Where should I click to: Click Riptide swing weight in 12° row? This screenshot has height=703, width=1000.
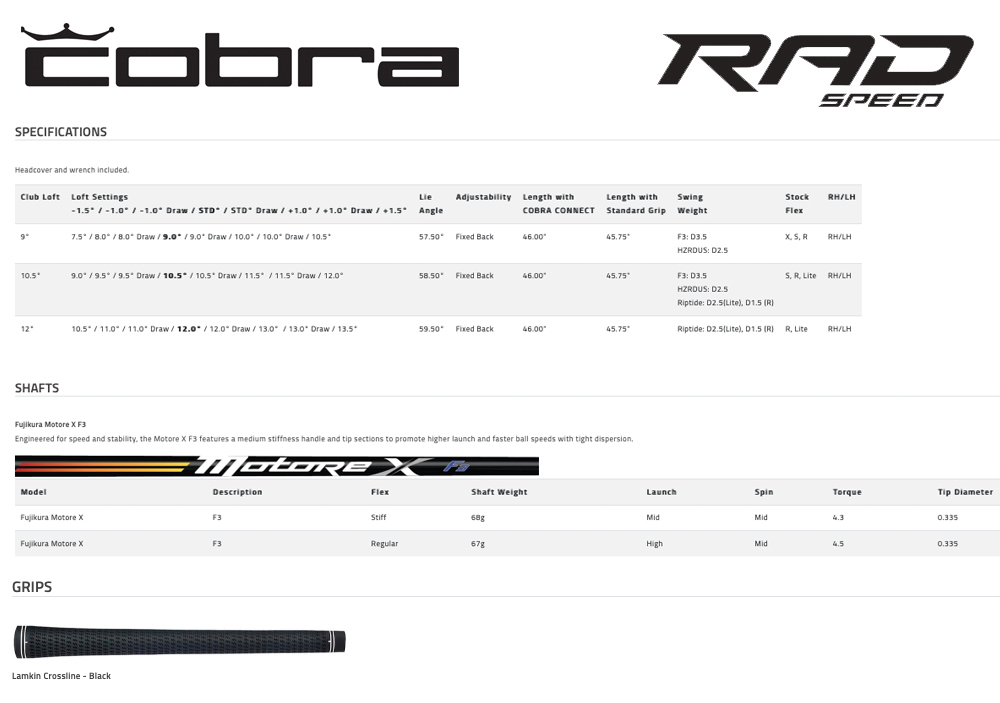coord(725,329)
